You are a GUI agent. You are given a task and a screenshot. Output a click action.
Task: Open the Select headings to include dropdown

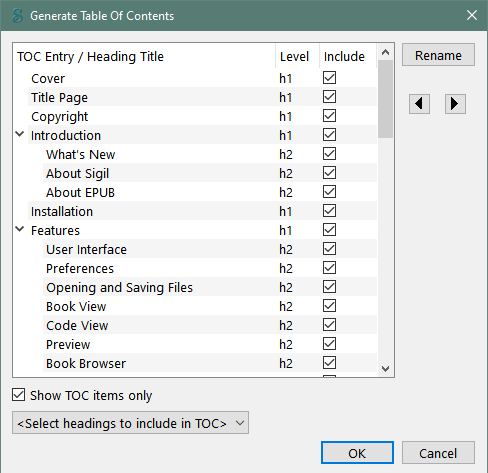130,423
